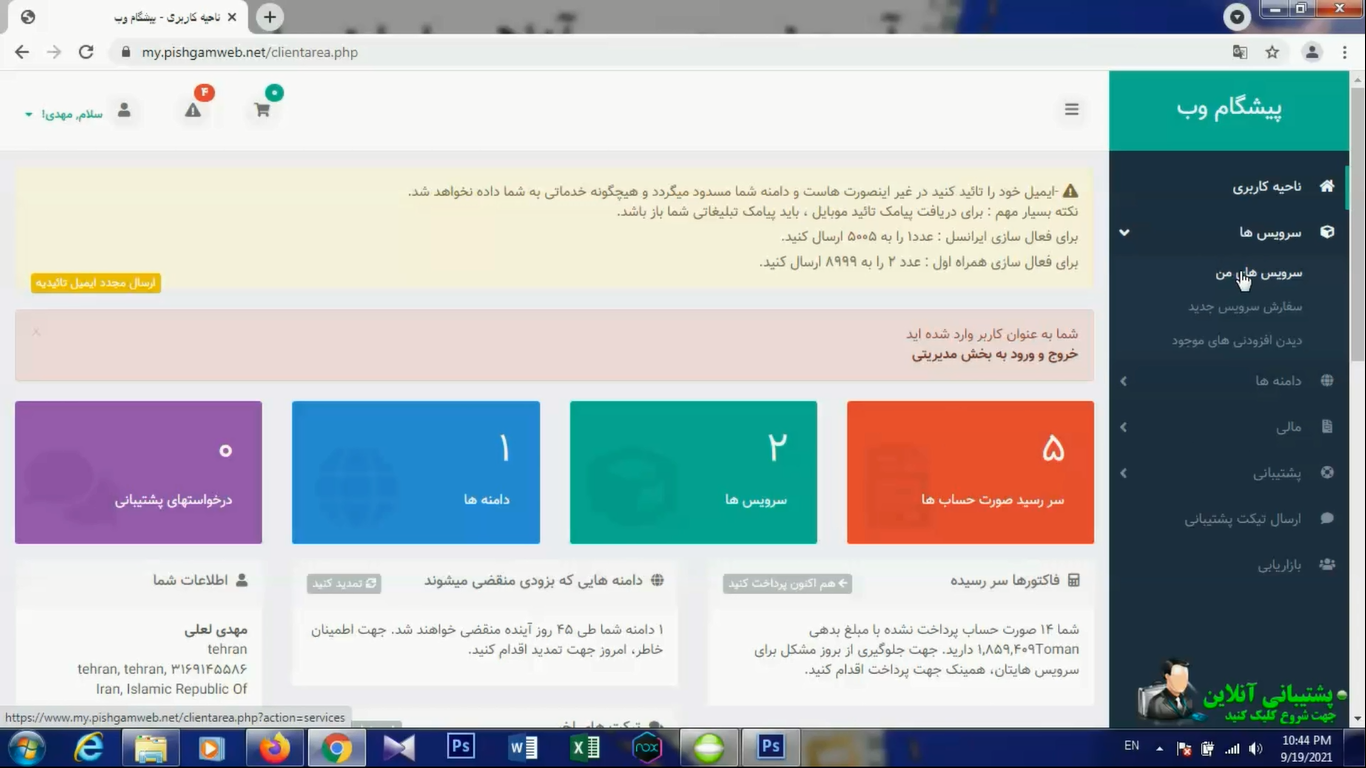Open the warning notifications icon
Image resolution: width=1366 pixels, height=768 pixels.
click(193, 110)
